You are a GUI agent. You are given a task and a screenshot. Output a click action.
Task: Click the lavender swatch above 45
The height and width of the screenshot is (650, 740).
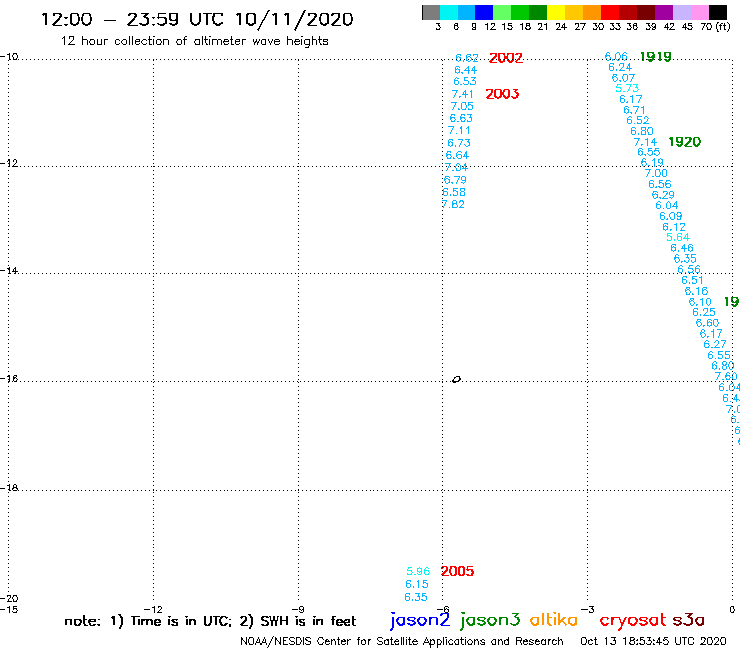[x=682, y=12]
